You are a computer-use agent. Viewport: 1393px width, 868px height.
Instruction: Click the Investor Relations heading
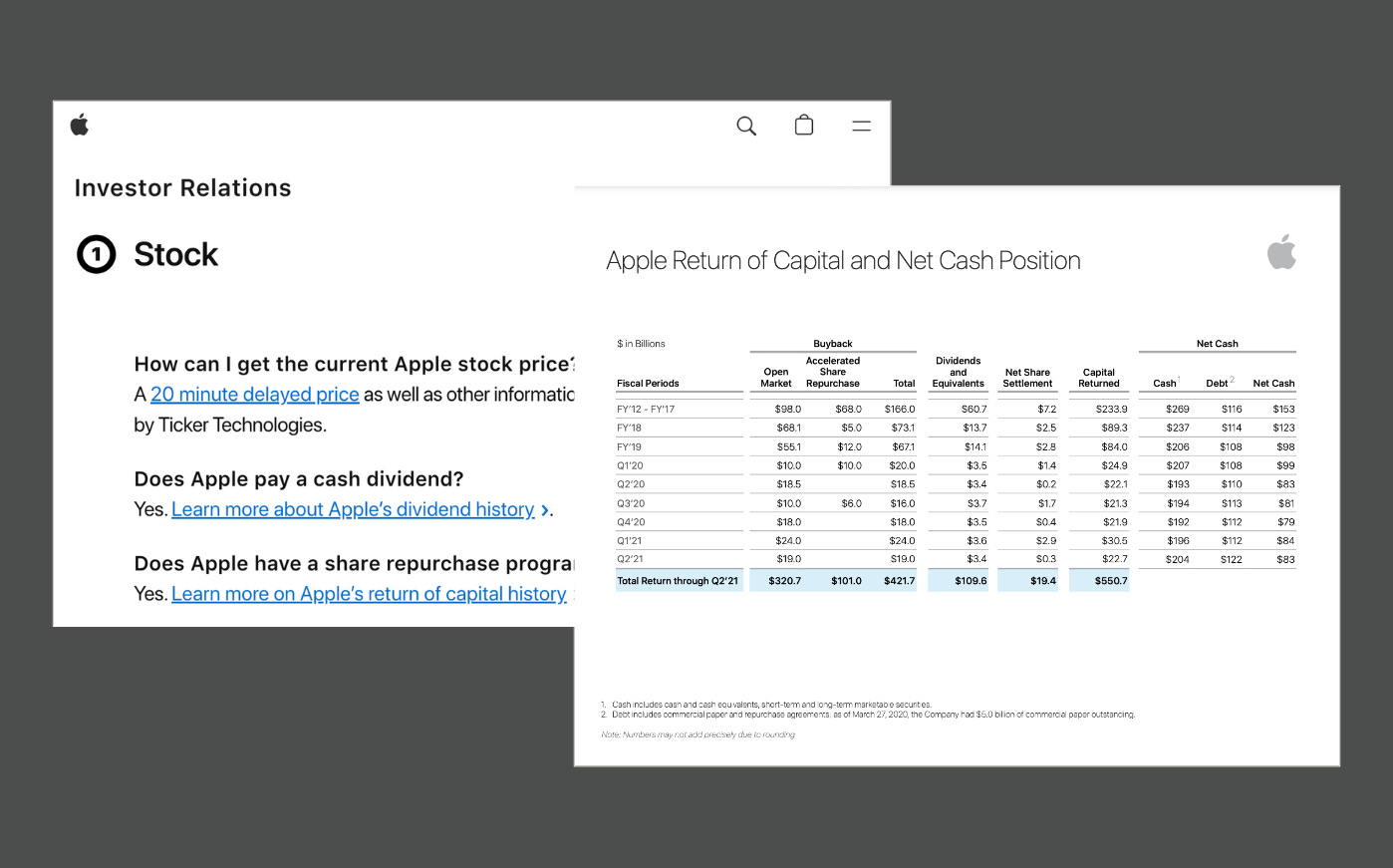(x=182, y=188)
